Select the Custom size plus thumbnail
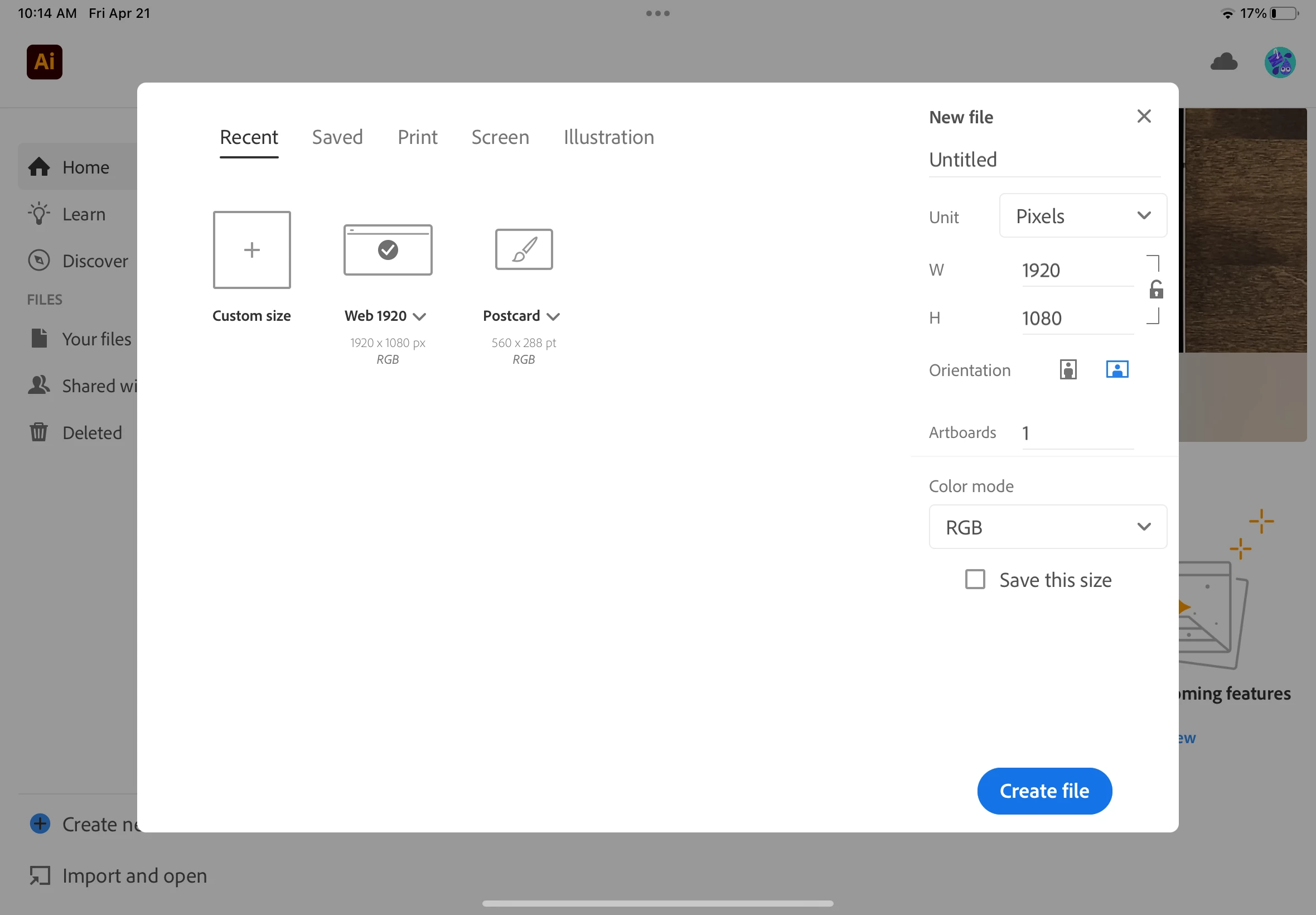Image resolution: width=1316 pixels, height=915 pixels. click(251, 250)
